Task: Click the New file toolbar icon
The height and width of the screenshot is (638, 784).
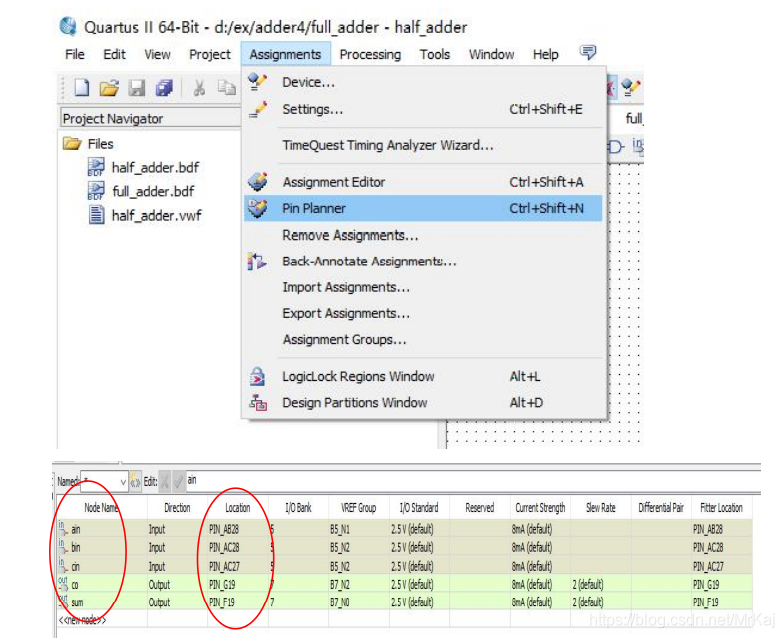Action: (82, 88)
